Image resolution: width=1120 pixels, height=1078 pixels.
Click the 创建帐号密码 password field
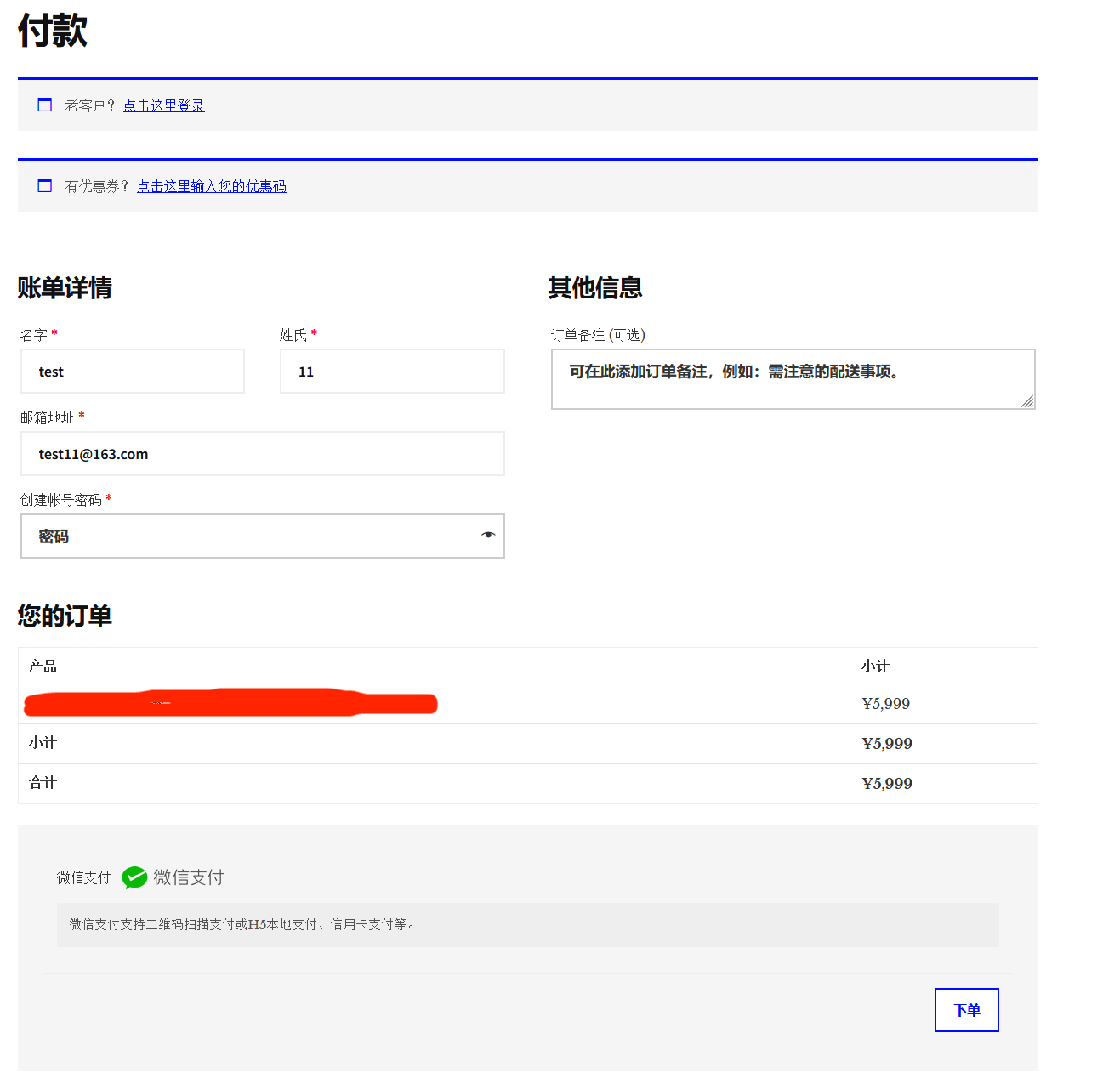[263, 536]
